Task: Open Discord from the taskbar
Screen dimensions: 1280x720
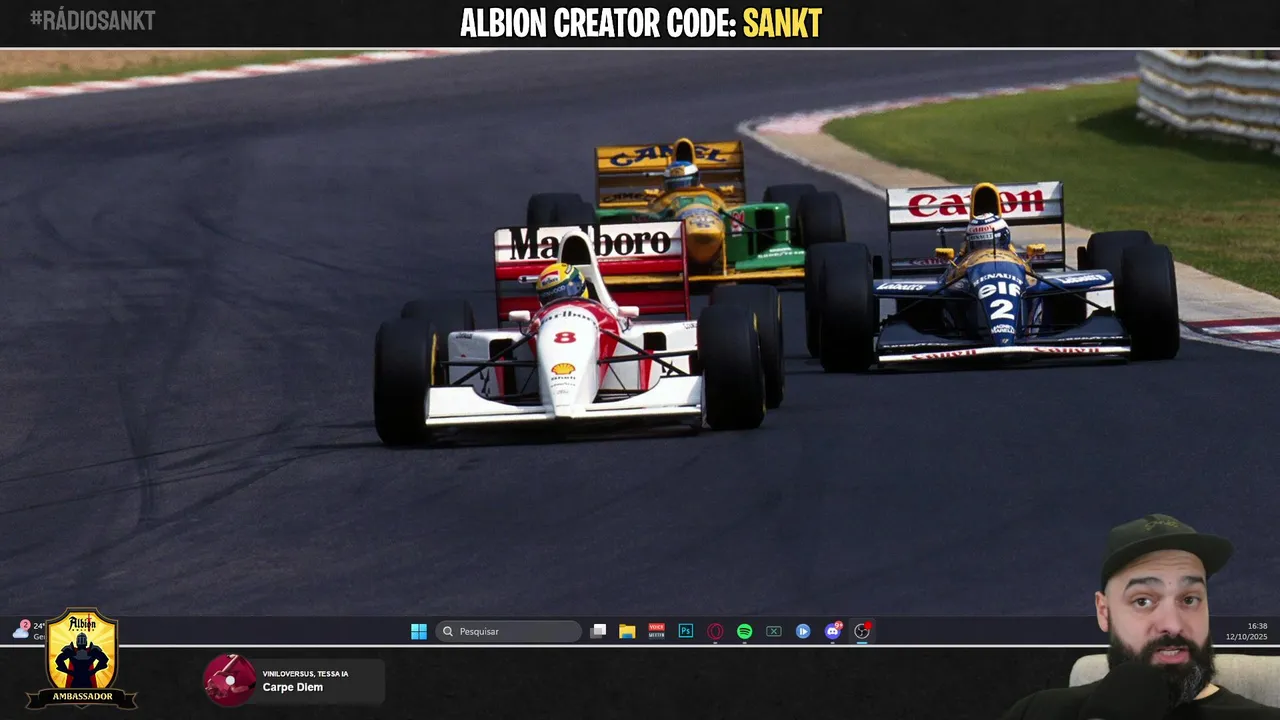Action: [x=833, y=630]
